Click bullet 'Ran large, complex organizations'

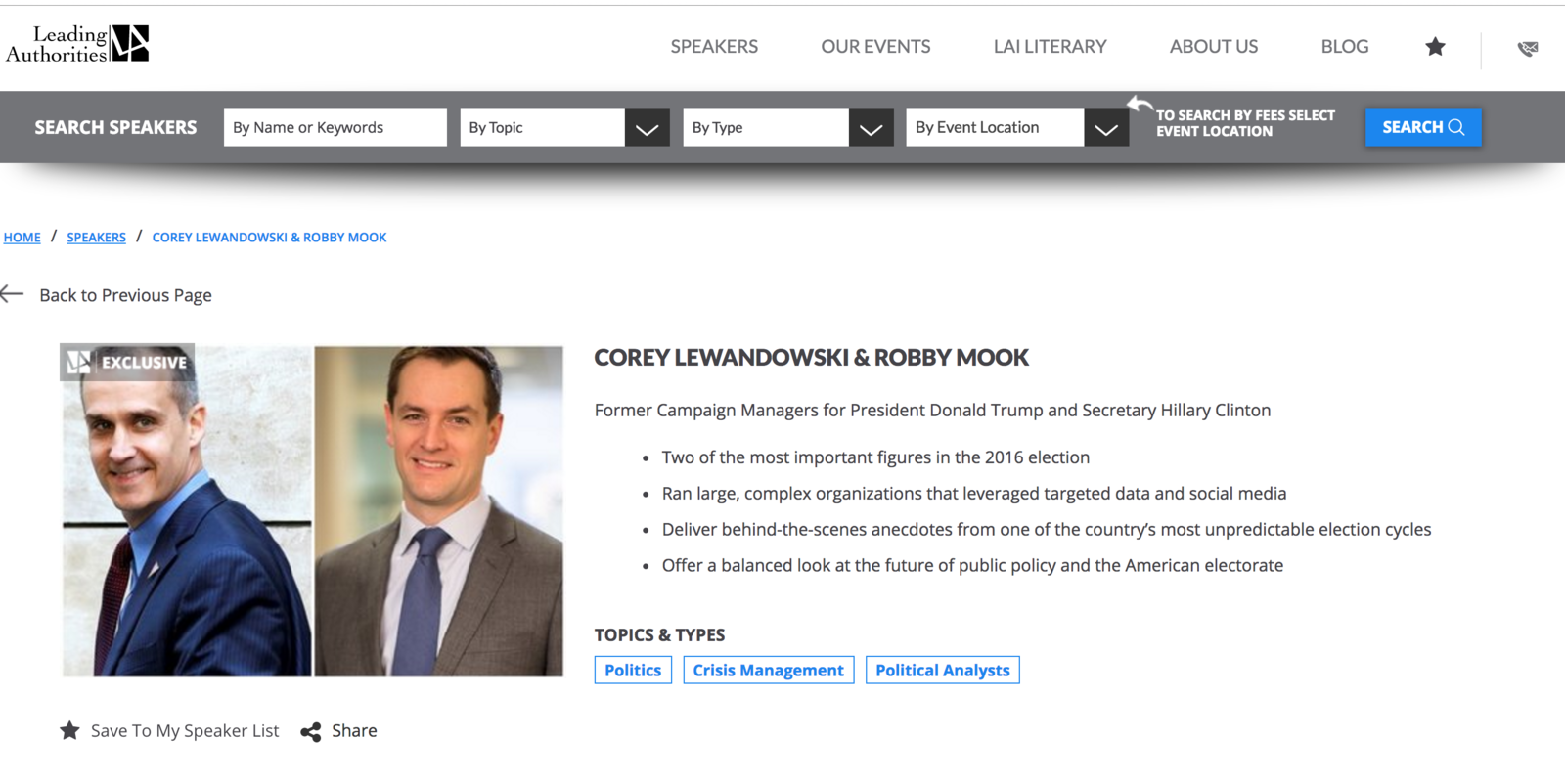point(974,494)
